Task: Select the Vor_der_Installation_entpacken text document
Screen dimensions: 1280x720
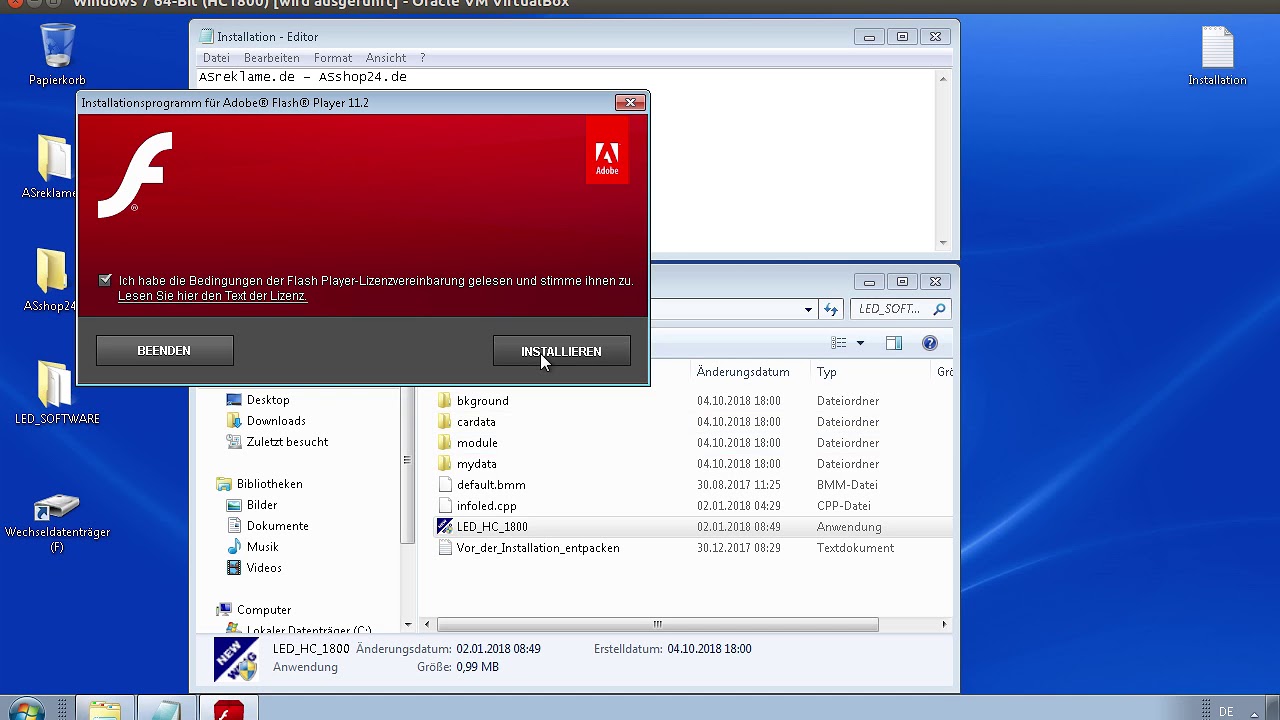Action: pyautogui.click(x=538, y=548)
